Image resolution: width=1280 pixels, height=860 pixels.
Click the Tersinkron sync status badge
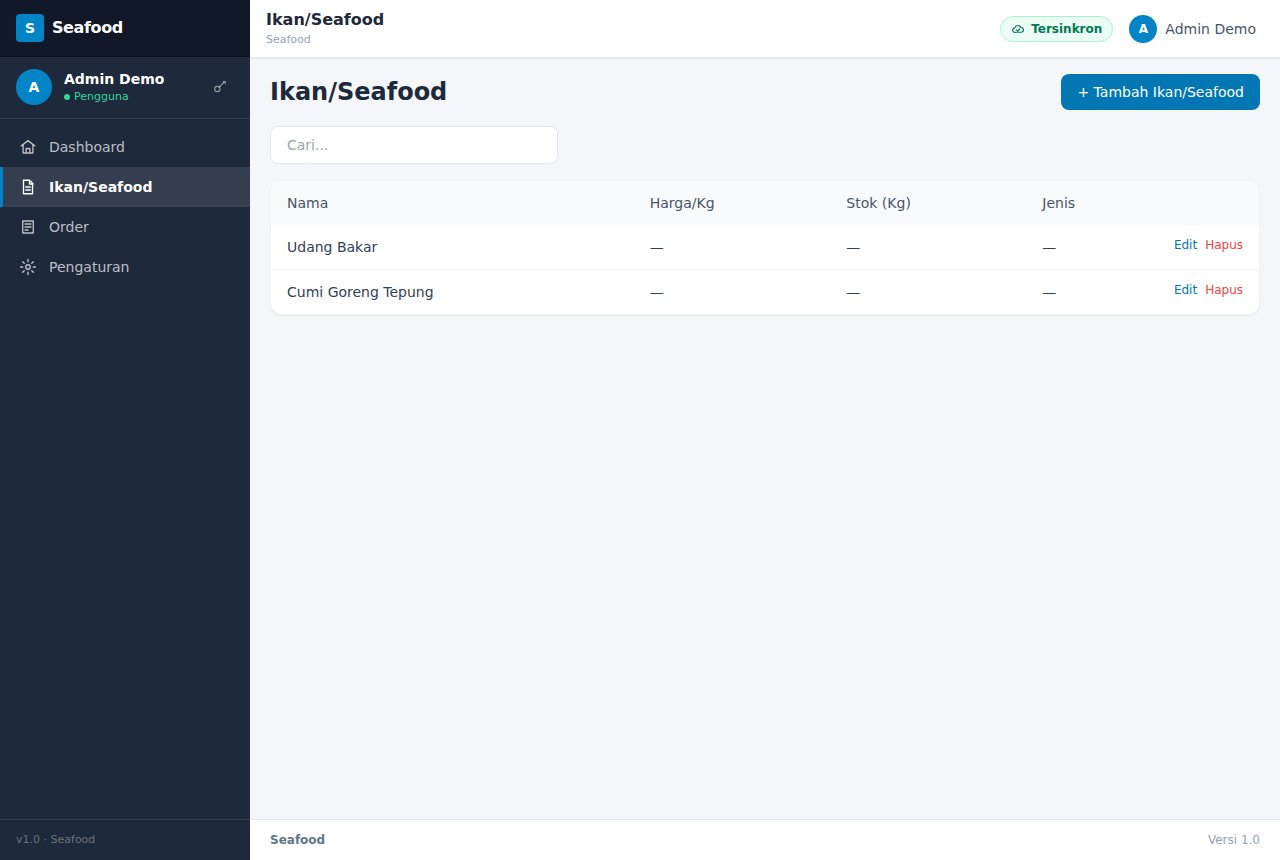1056,29
